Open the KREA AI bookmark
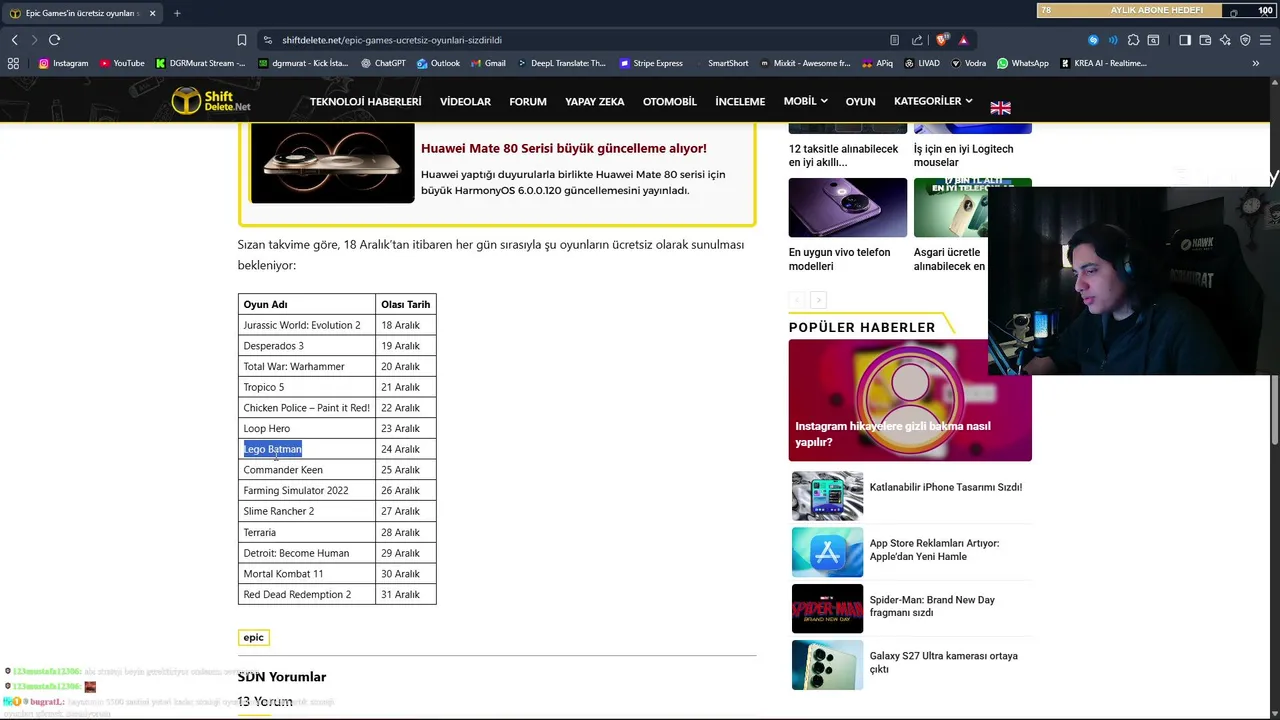This screenshot has height=720, width=1280. pyautogui.click(x=1103, y=63)
